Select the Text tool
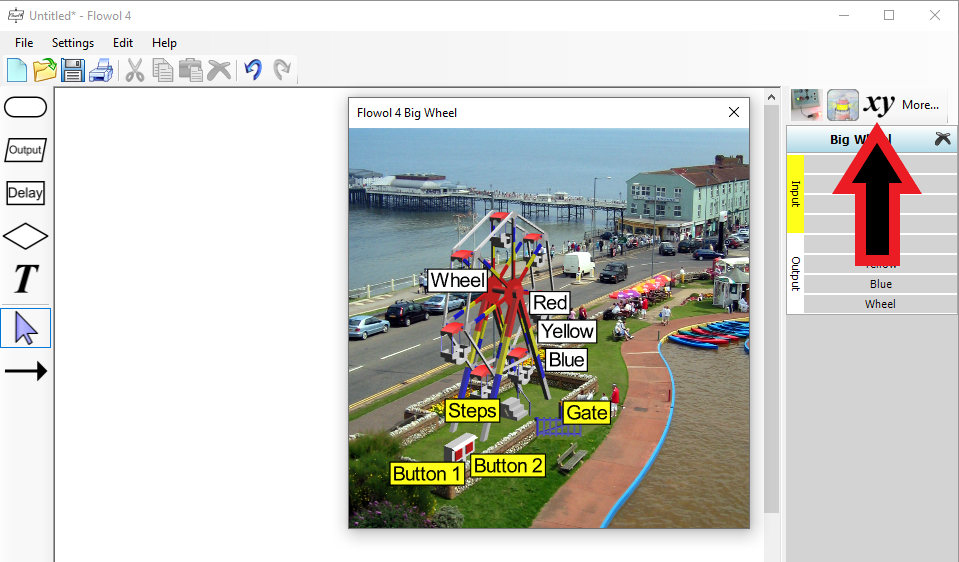Screen dimensions: 959x562 [x=26, y=279]
